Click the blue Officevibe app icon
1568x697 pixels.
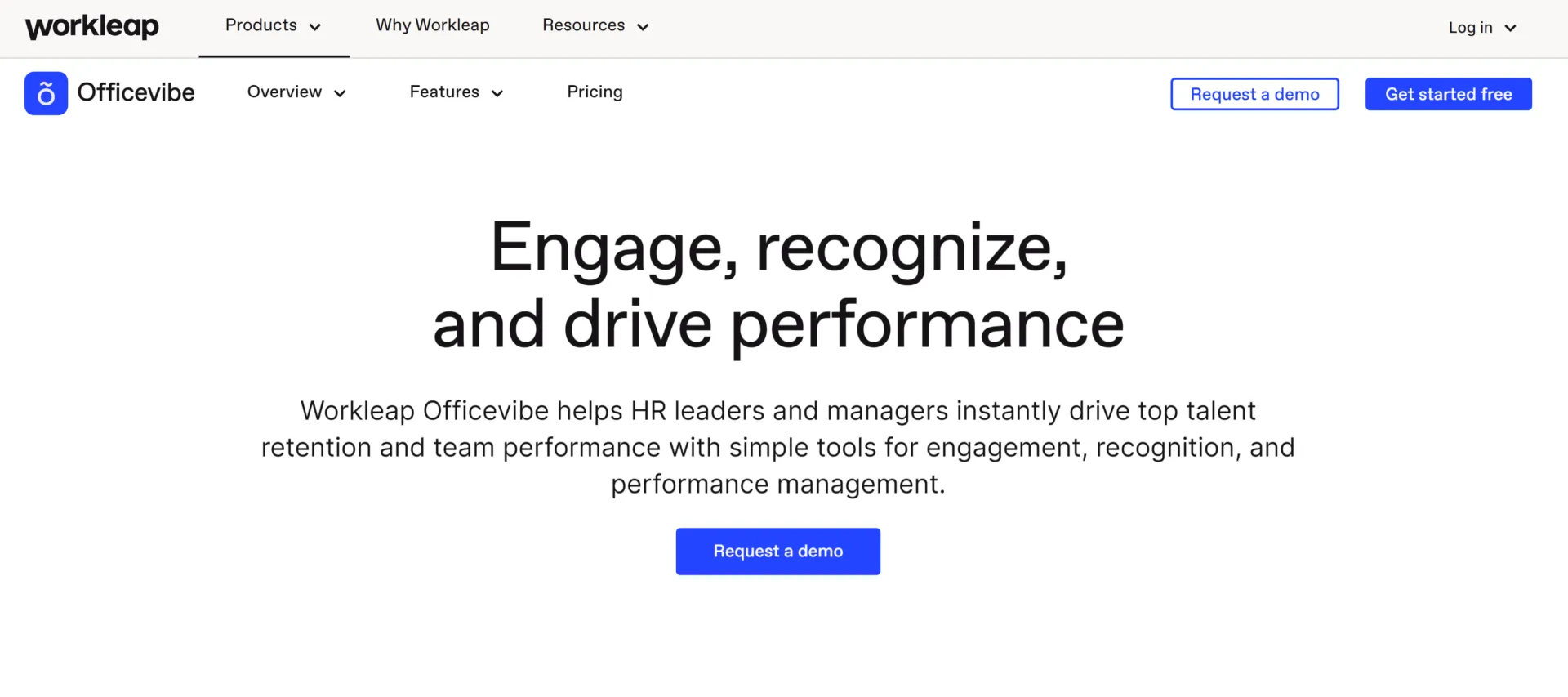(x=46, y=93)
